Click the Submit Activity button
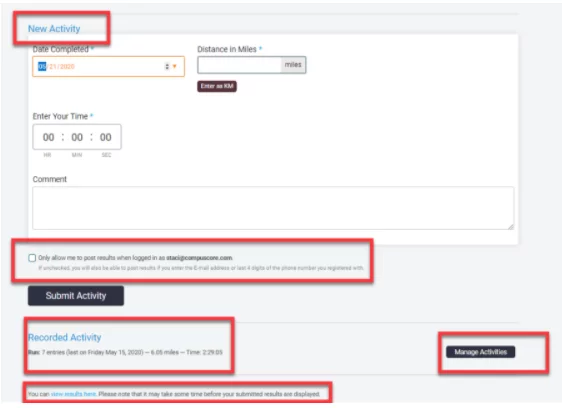 [76, 296]
